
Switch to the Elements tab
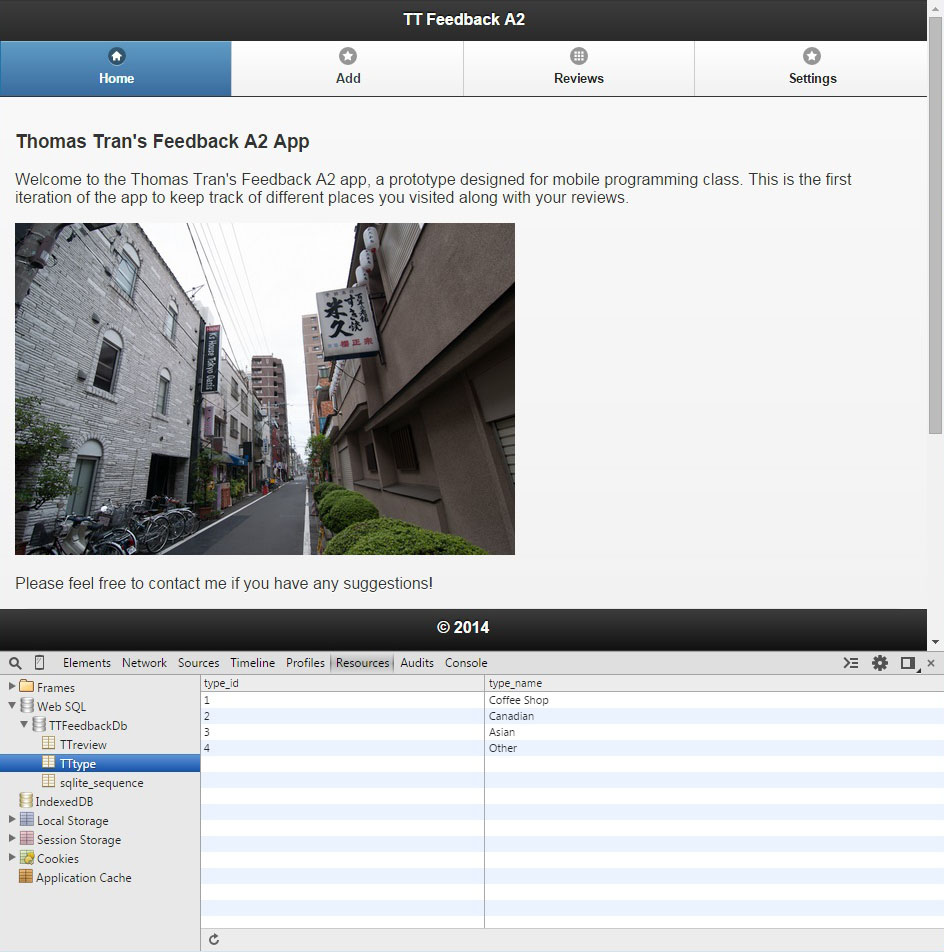click(87, 663)
